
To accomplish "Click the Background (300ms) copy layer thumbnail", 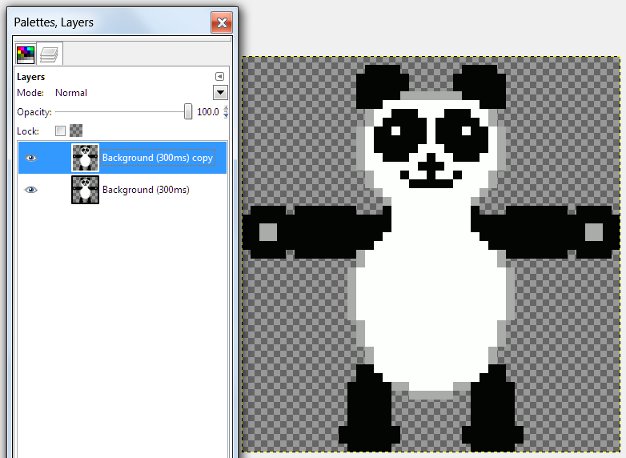I will pos(85,158).
